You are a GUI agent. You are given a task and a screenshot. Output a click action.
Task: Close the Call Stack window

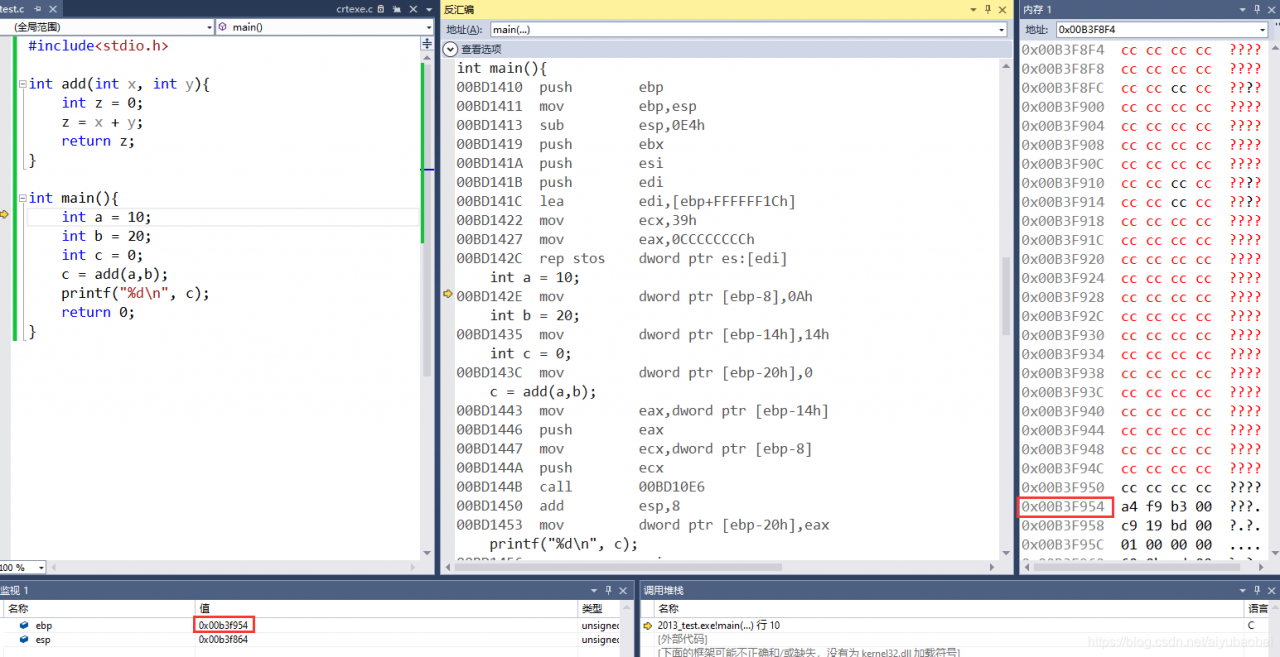click(x=1271, y=591)
